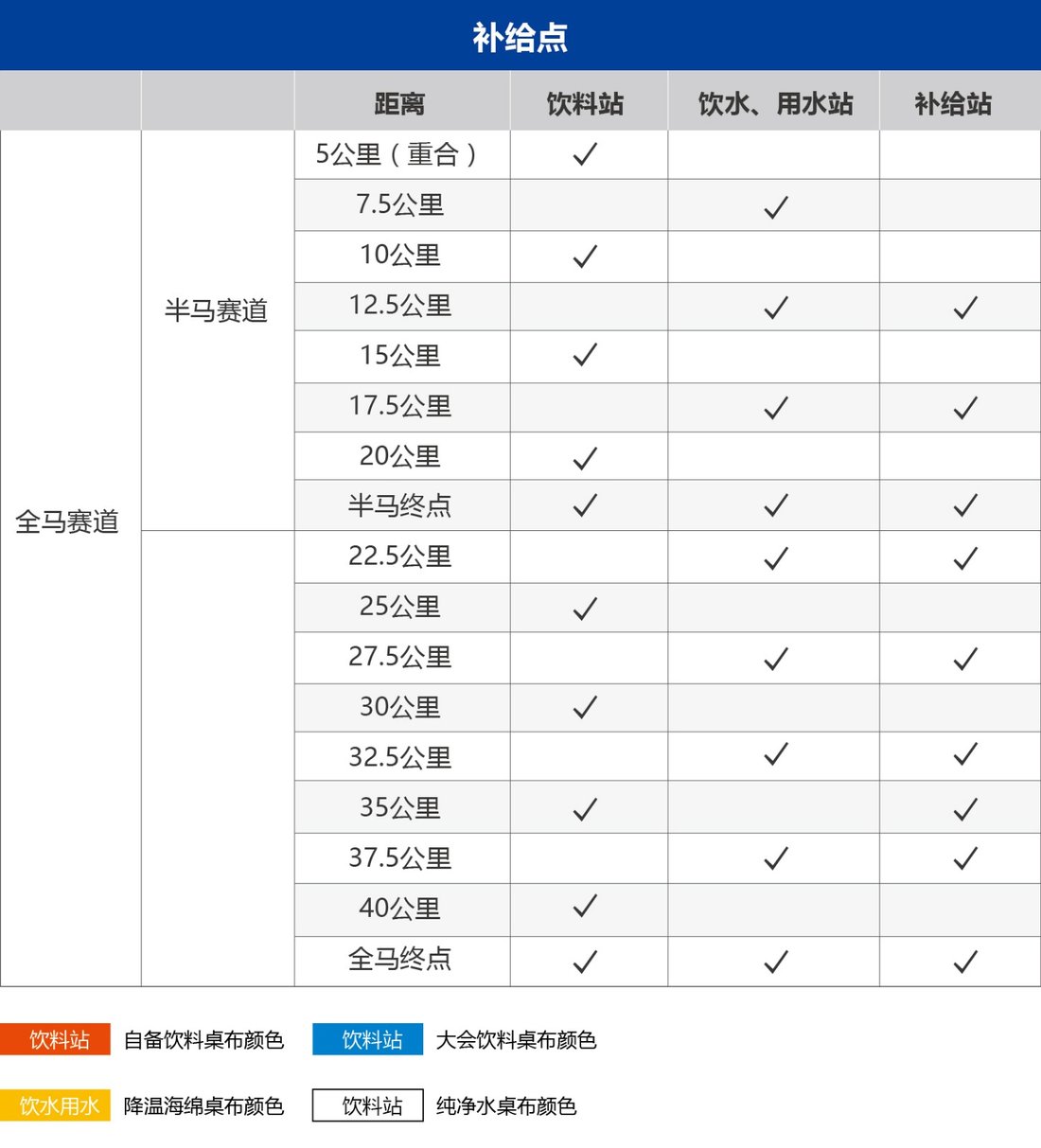Click the 补给站 checkmark in the 27.5公里 row

[x=965, y=660]
